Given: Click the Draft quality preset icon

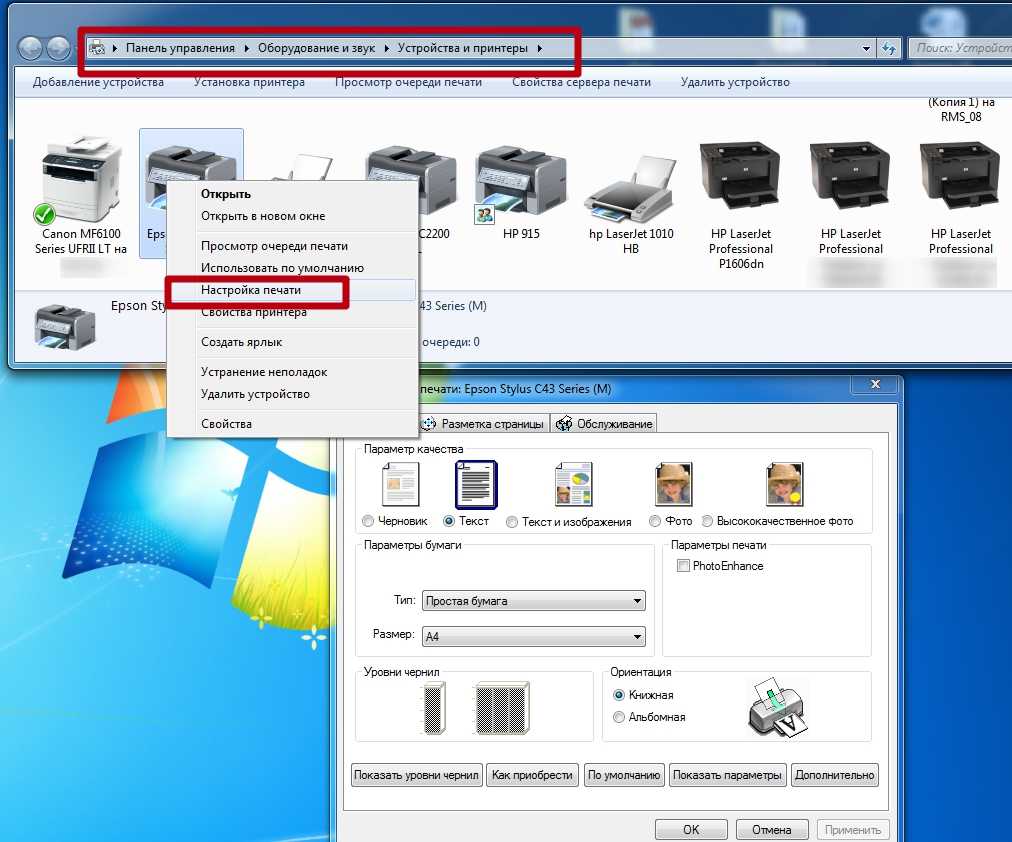Looking at the screenshot, I should pyautogui.click(x=400, y=485).
